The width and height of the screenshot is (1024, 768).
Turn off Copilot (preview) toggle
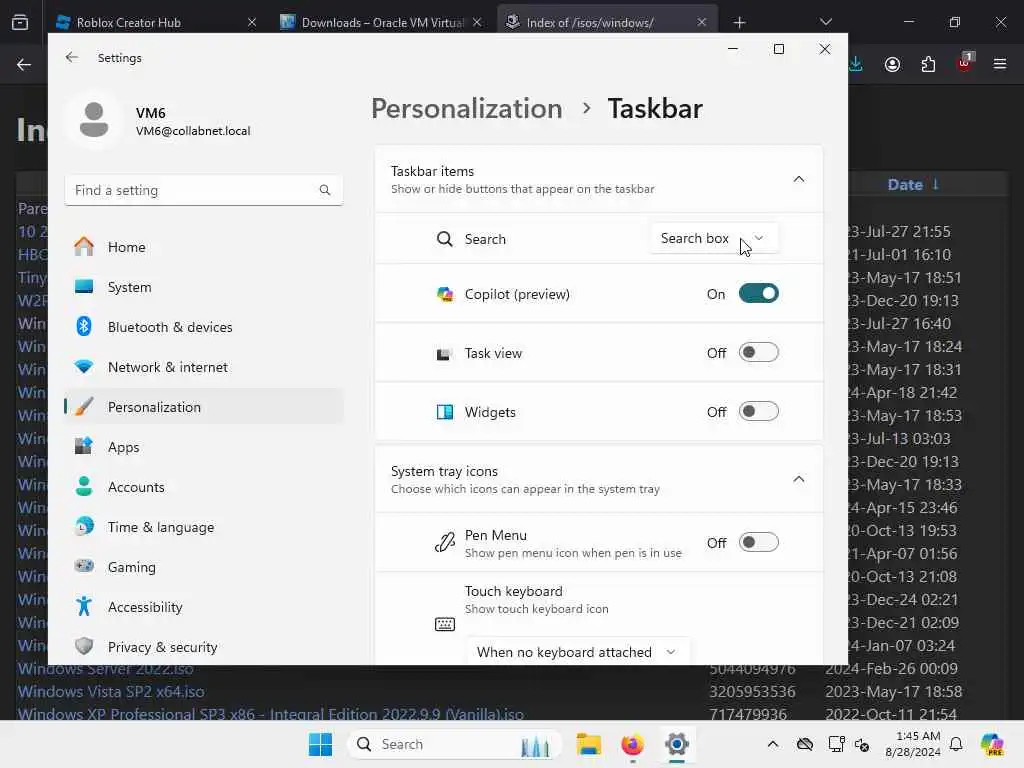pos(758,294)
